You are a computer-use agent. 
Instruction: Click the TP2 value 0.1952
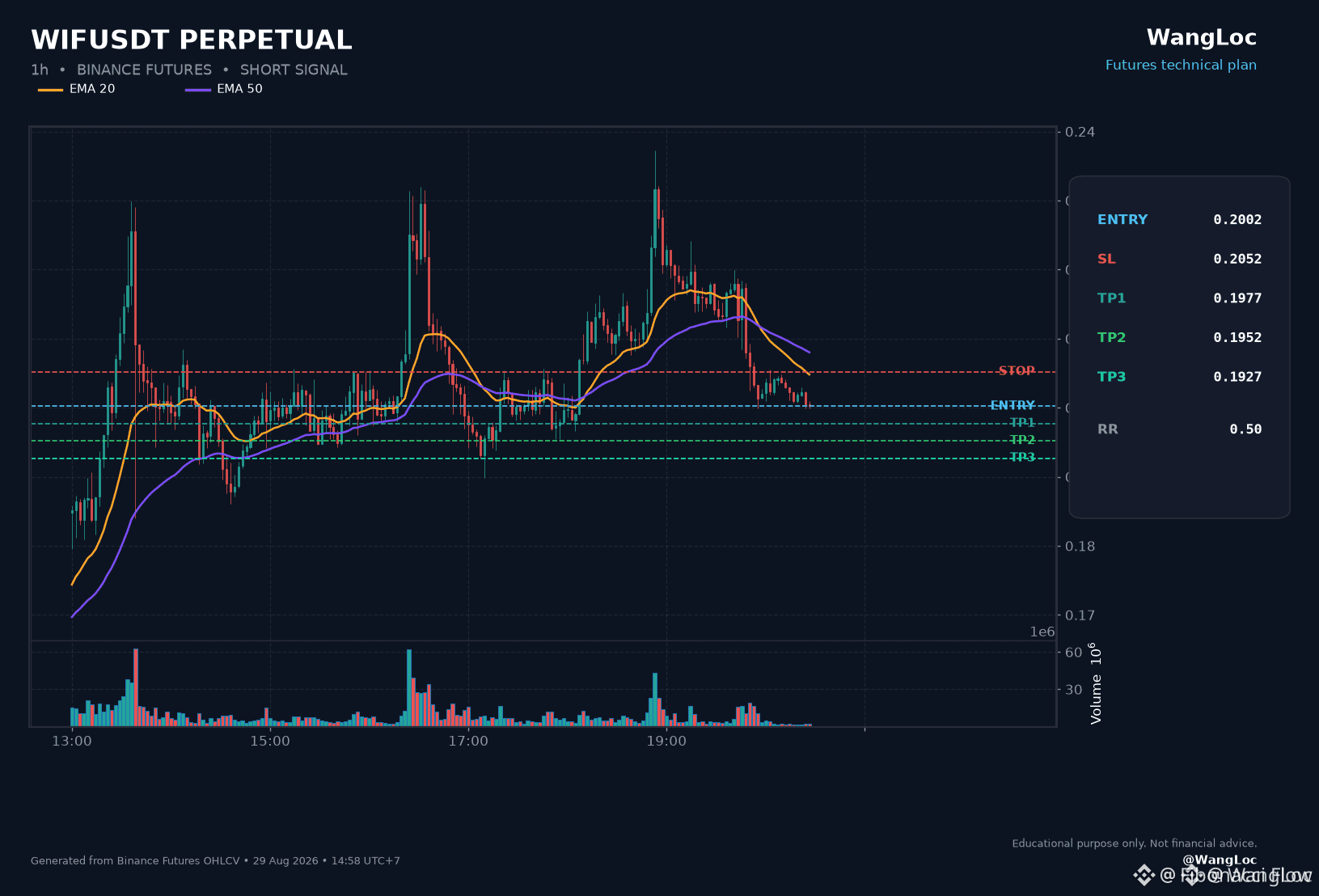tap(1237, 338)
